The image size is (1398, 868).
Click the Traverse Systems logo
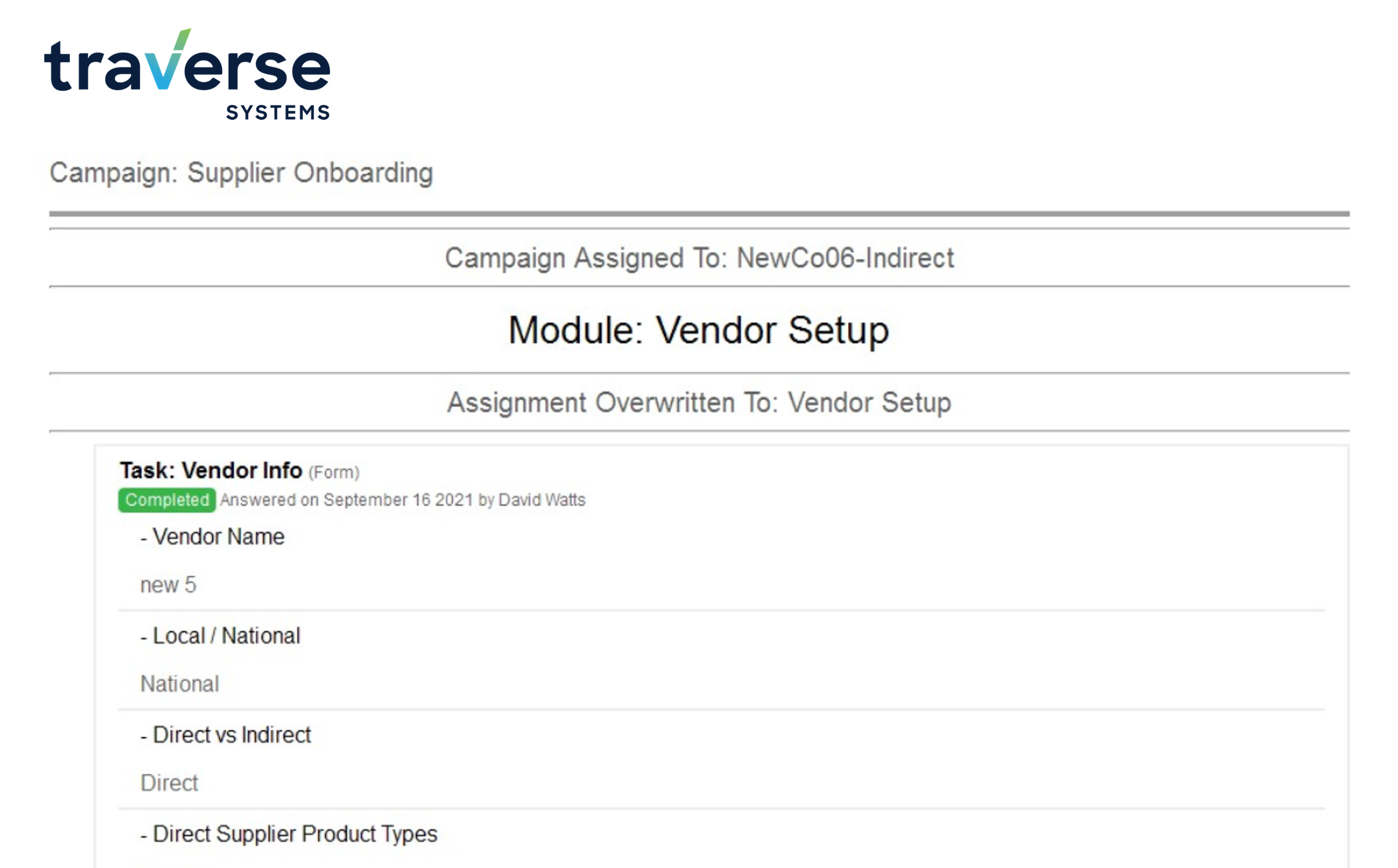click(187, 74)
